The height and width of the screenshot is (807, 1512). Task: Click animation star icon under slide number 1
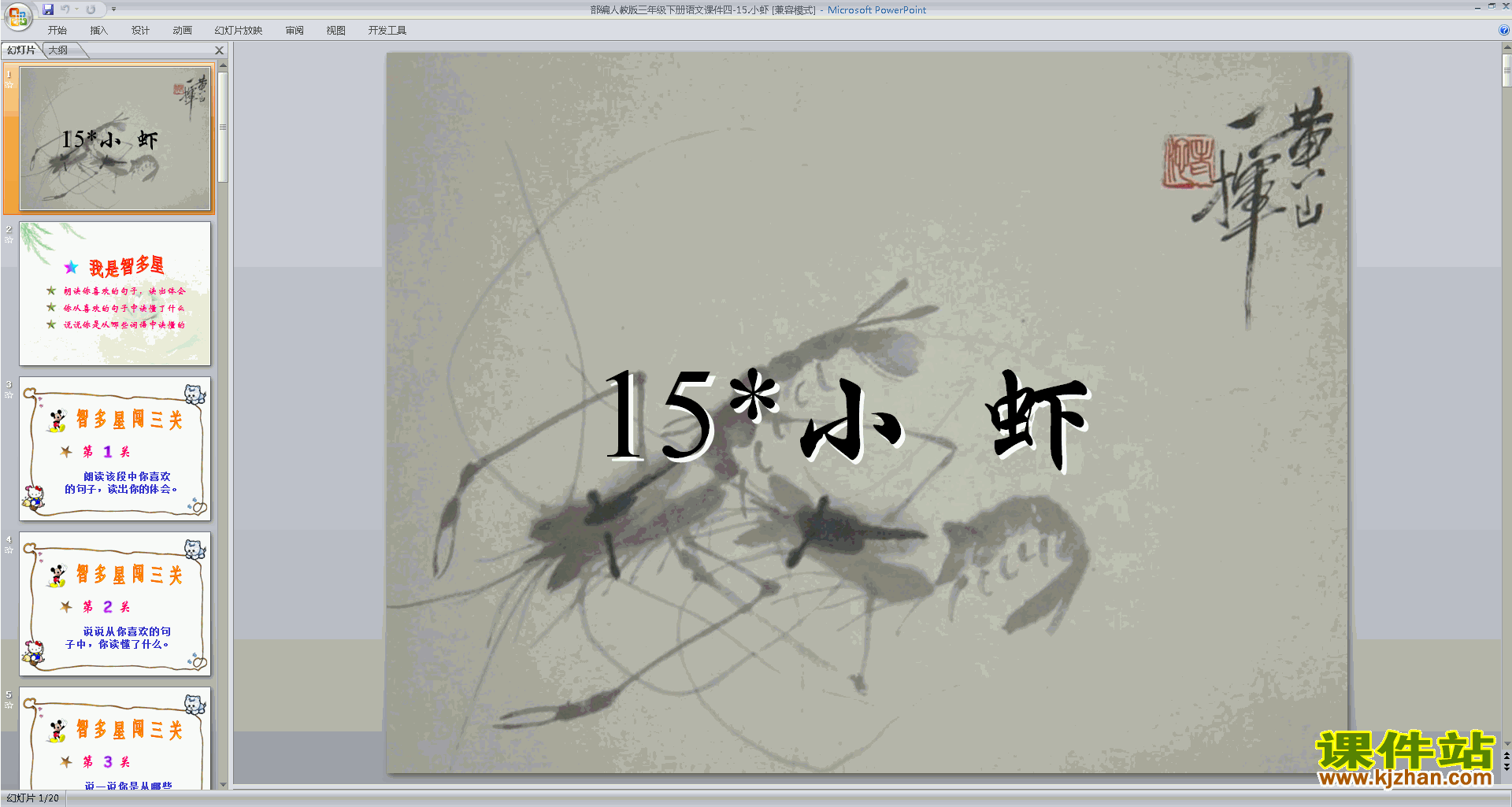click(x=9, y=85)
